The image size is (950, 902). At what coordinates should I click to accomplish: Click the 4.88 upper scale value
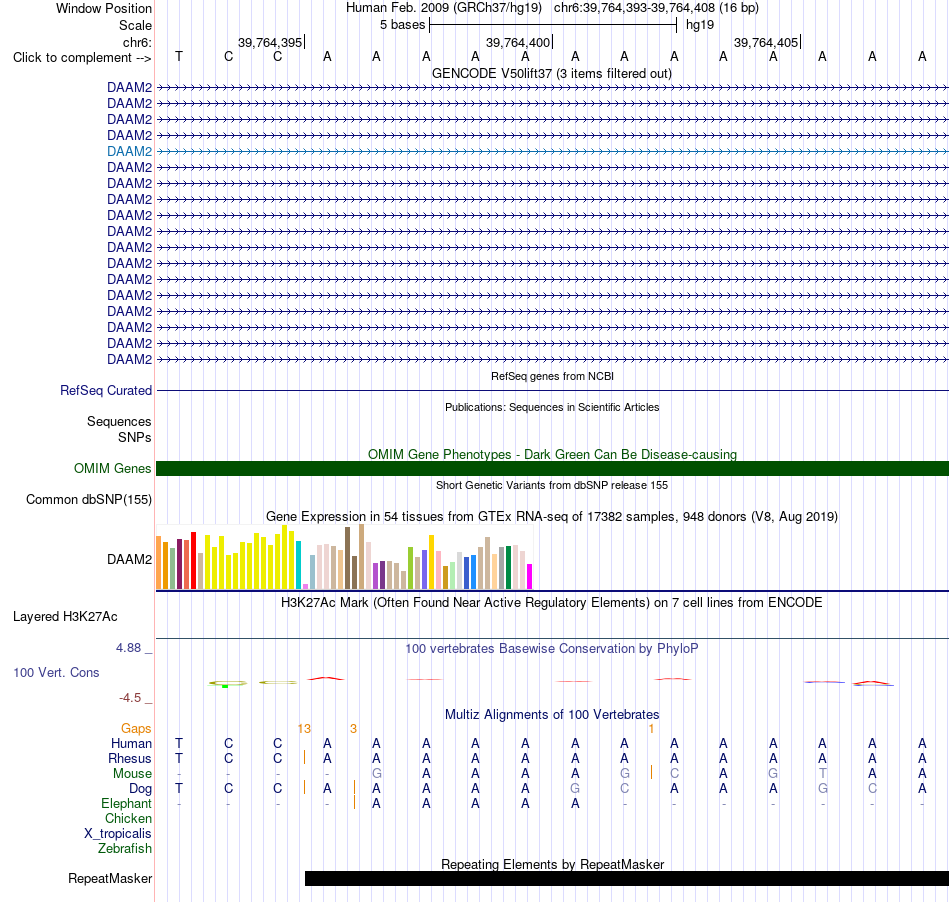pos(128,648)
